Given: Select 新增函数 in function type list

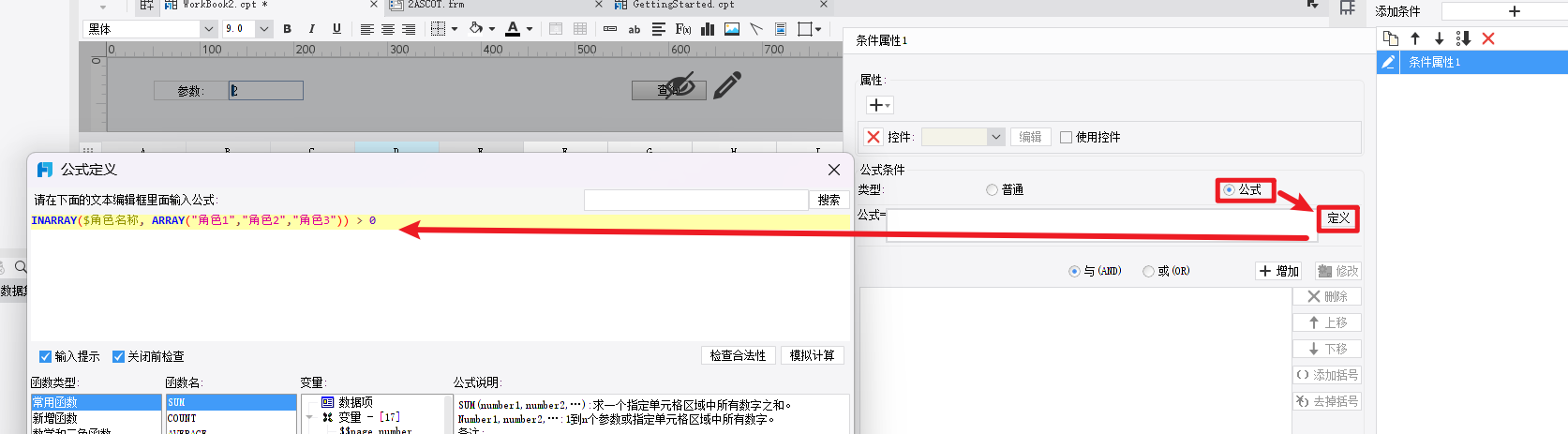Looking at the screenshot, I should tap(96, 418).
